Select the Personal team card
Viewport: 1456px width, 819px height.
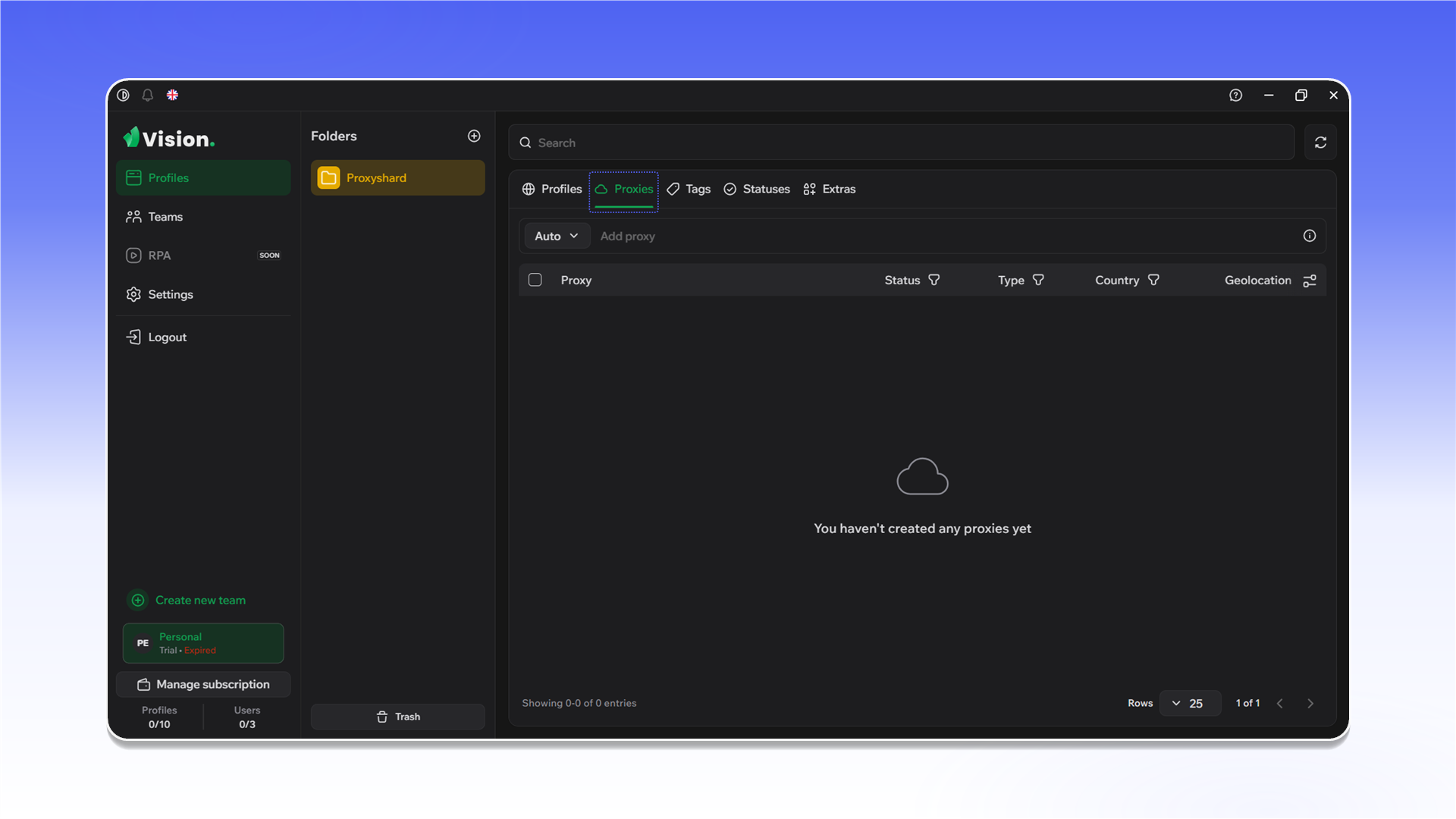point(203,643)
